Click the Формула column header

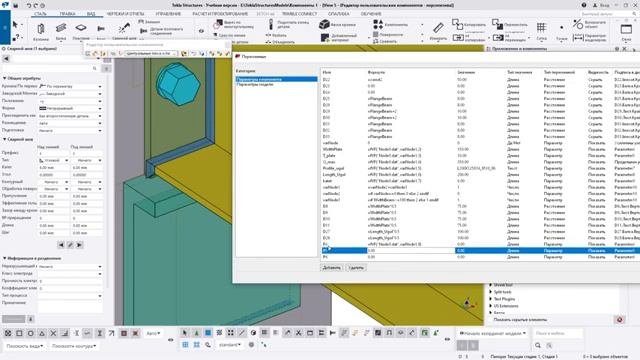pos(376,72)
